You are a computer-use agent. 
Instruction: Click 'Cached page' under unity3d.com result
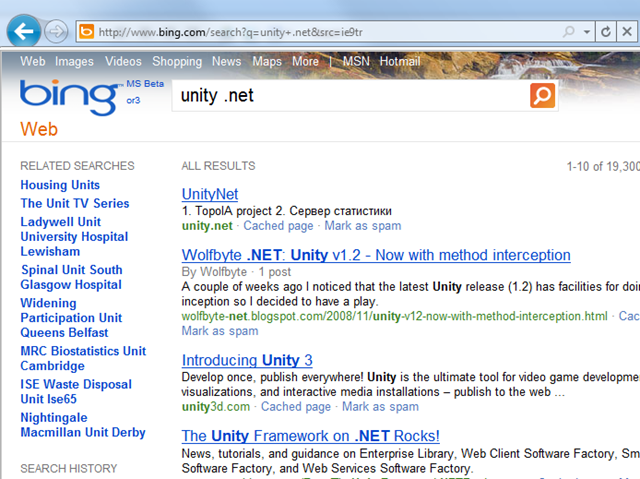coord(296,407)
